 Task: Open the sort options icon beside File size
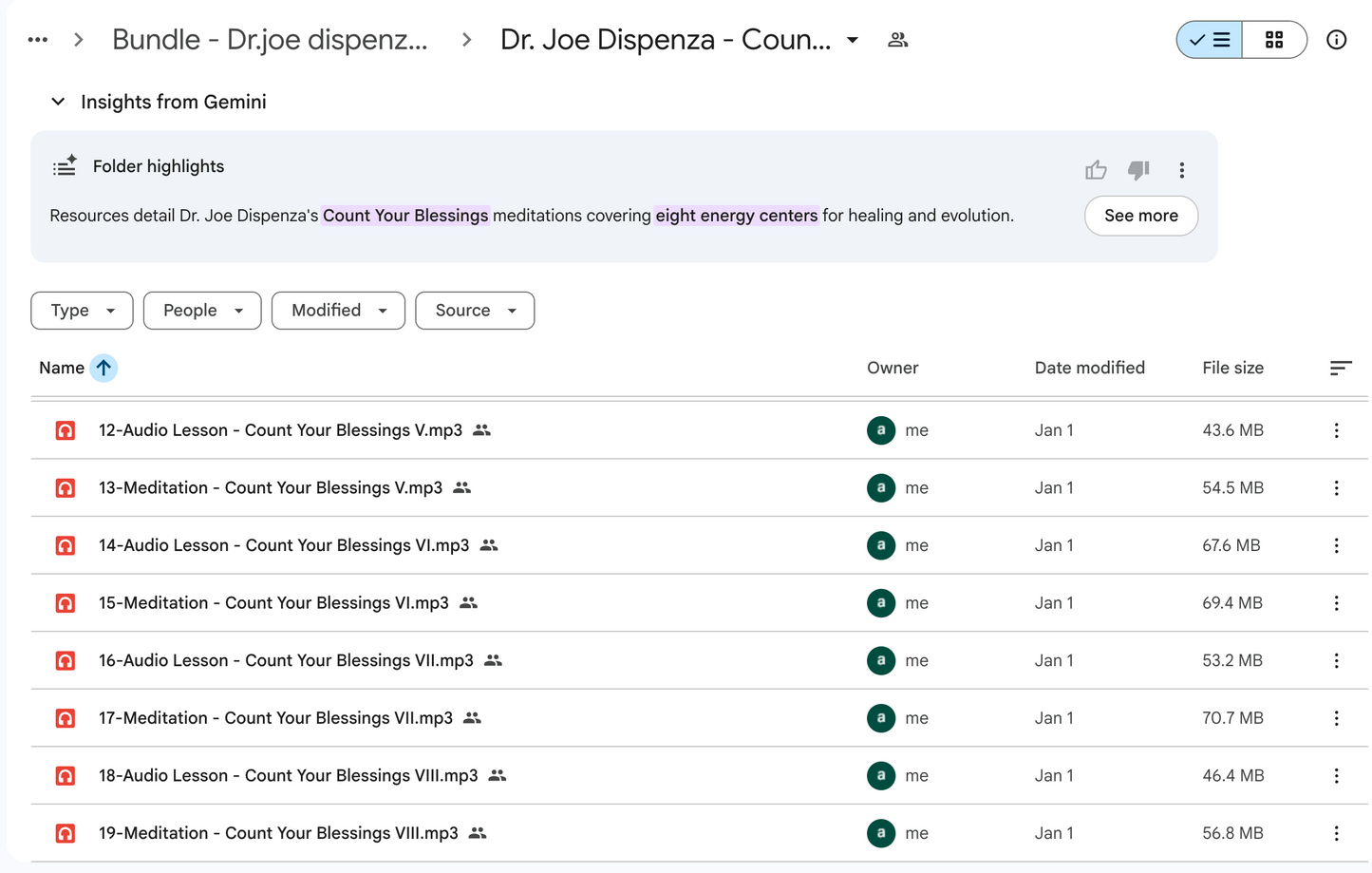1340,368
